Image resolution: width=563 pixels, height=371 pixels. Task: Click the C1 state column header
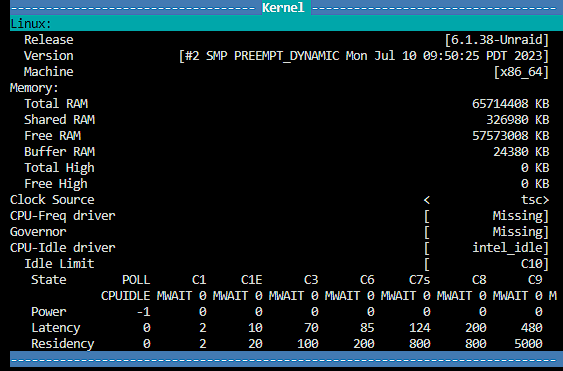click(x=199, y=280)
